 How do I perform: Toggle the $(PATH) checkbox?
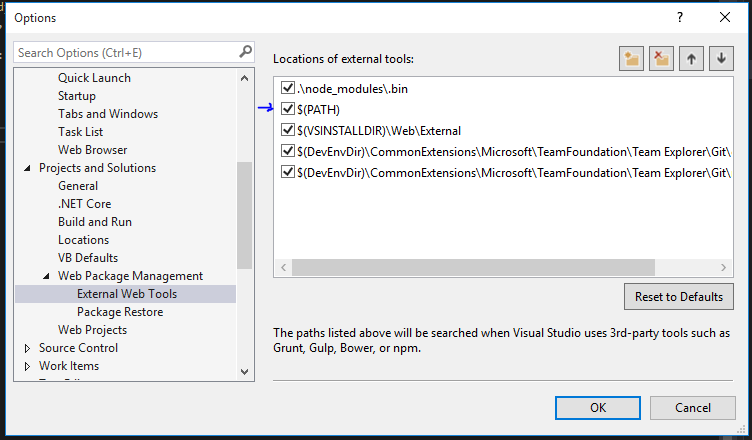288,109
